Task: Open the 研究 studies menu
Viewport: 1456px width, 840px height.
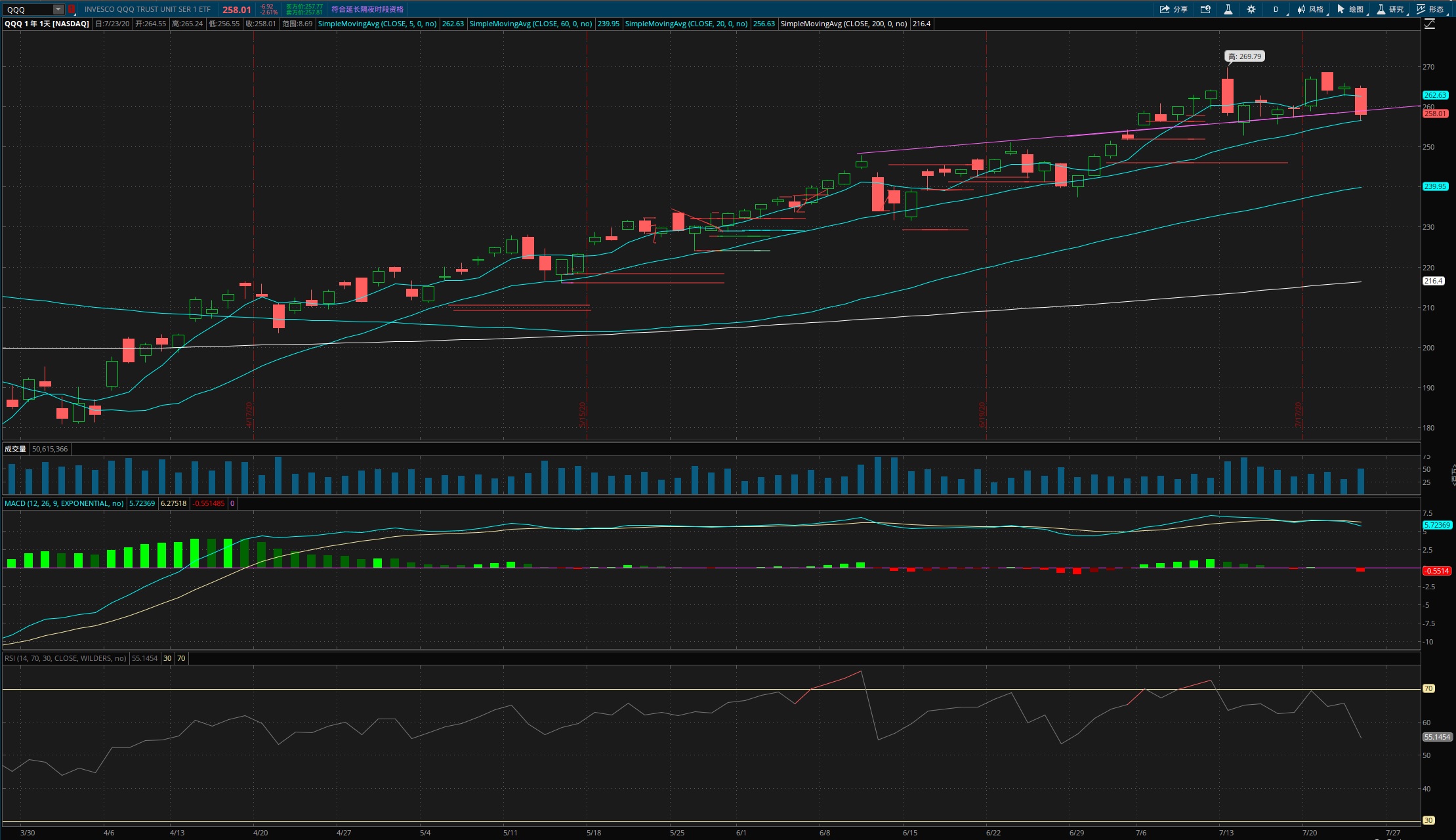Action: [x=1390, y=9]
